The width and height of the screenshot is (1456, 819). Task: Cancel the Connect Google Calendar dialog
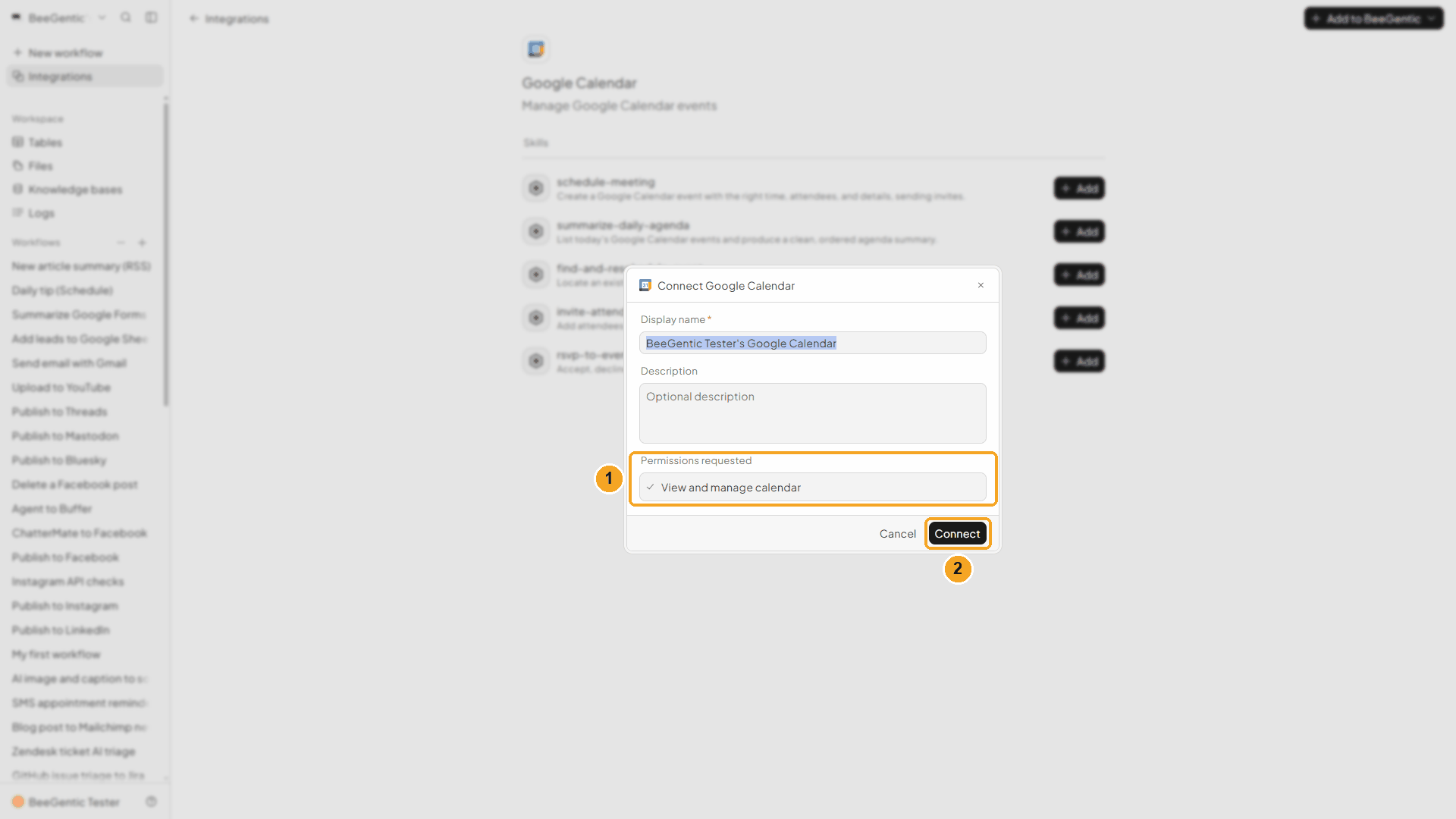point(897,534)
